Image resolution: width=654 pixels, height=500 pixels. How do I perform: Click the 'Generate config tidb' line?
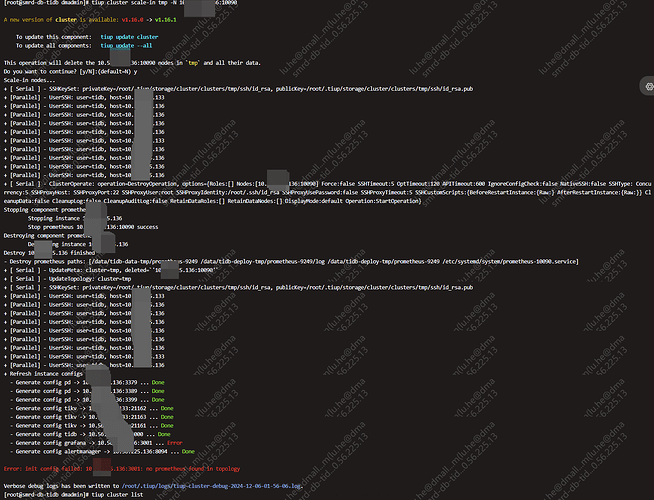pyautogui.click(x=90, y=434)
